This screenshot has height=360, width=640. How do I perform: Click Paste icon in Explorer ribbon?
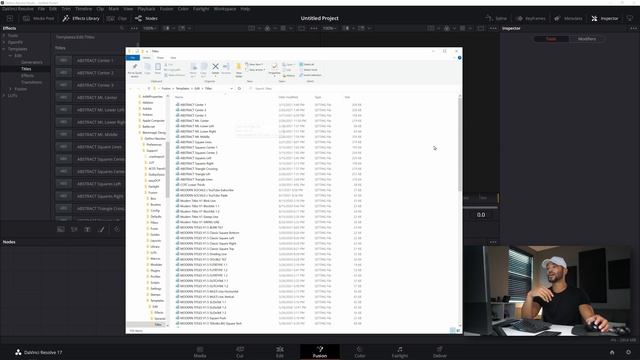(x=158, y=68)
